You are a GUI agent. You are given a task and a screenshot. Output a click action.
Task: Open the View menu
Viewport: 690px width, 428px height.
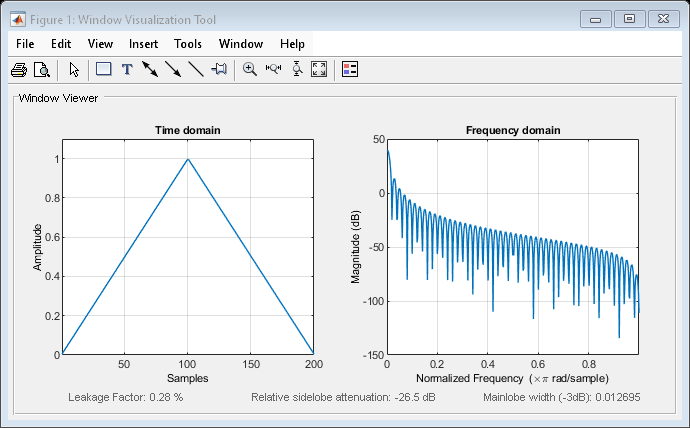pyautogui.click(x=100, y=44)
